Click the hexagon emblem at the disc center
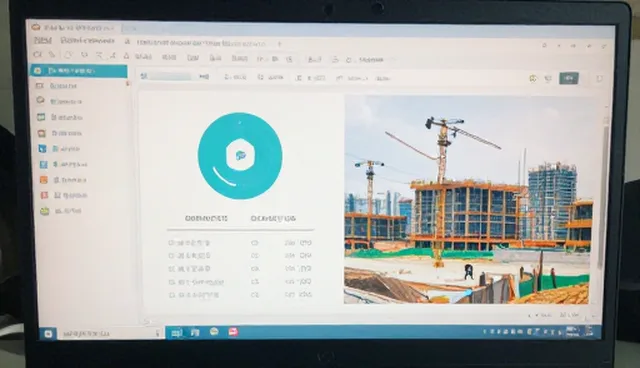The image size is (640, 368). (240, 155)
